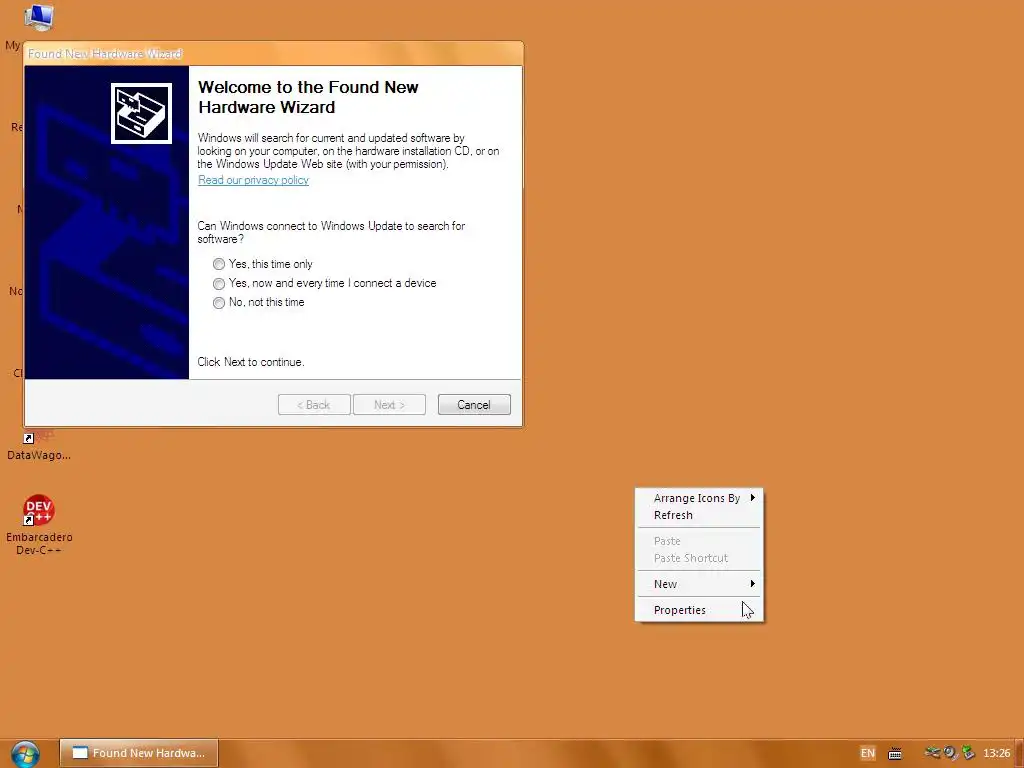This screenshot has height=768, width=1024.
Task: Click the Found New Hardware Wizard title bar
Action: coord(273,54)
